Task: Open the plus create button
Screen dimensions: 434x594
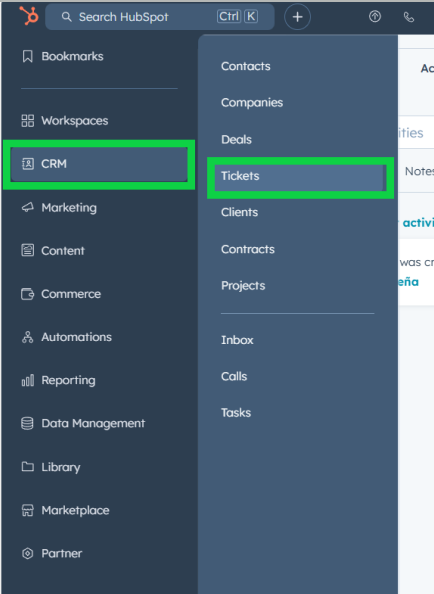Action: point(297,17)
